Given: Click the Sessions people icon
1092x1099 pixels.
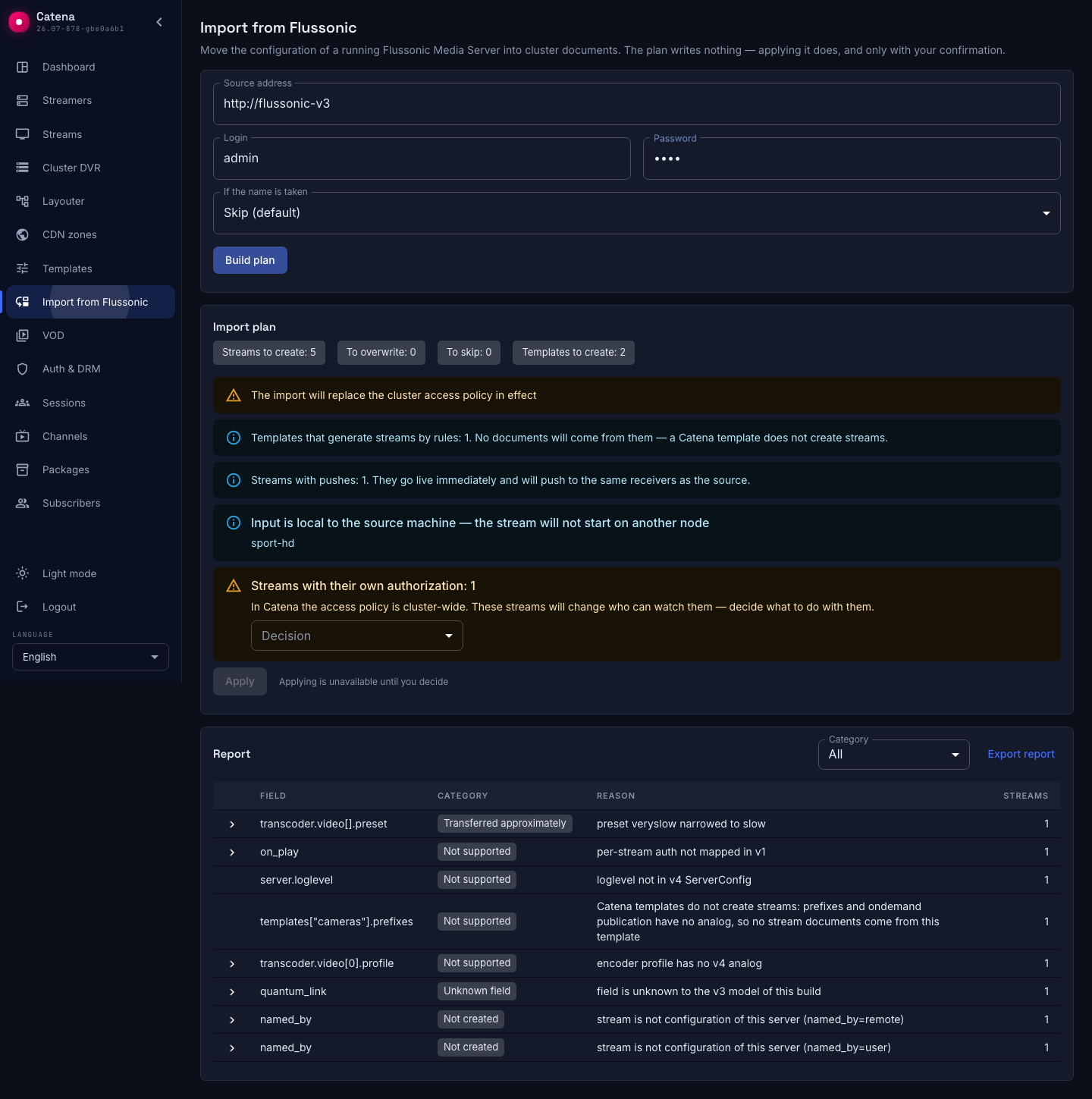Looking at the screenshot, I should pos(23,403).
